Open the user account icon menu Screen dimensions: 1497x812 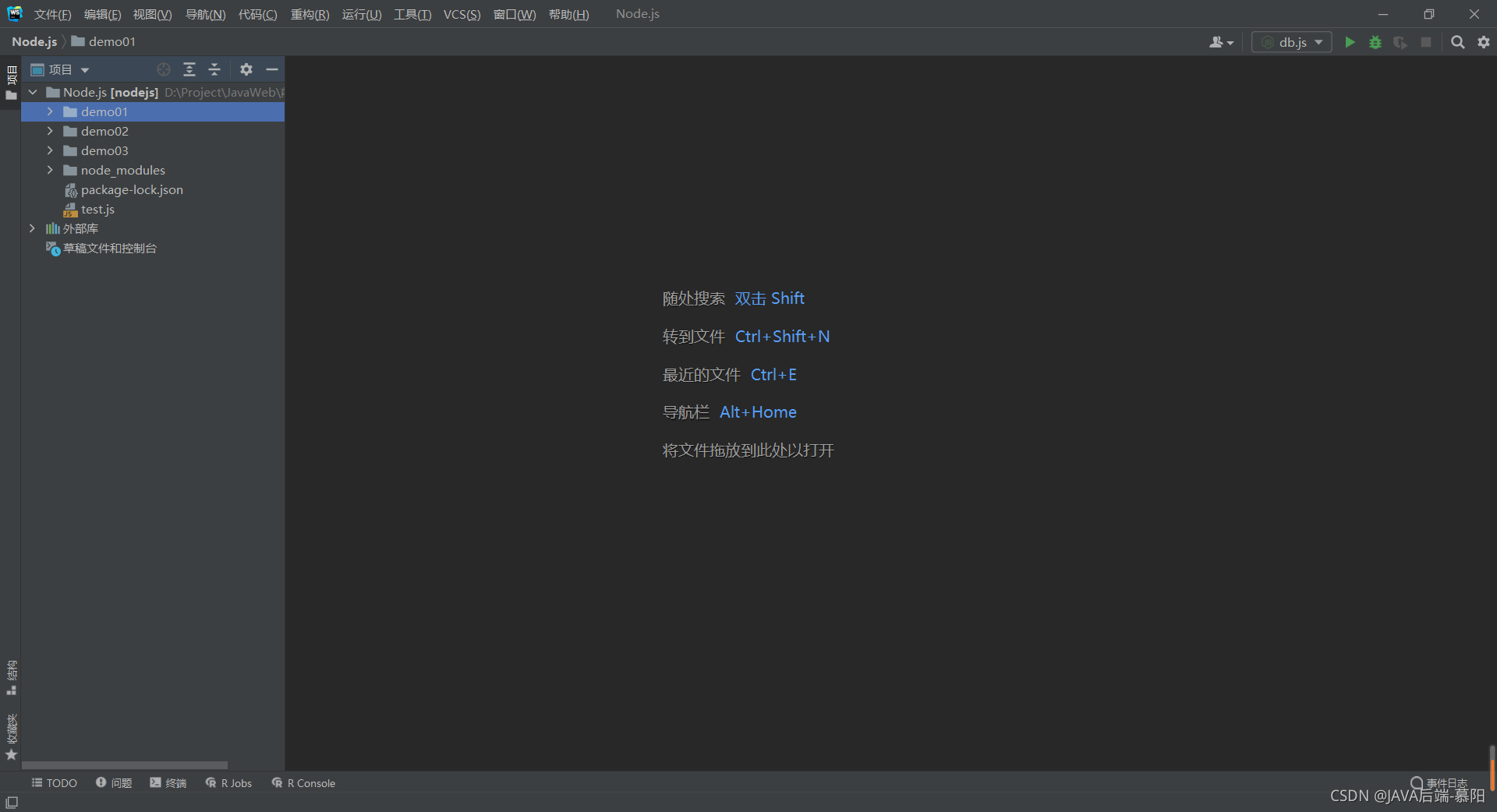pos(1221,42)
